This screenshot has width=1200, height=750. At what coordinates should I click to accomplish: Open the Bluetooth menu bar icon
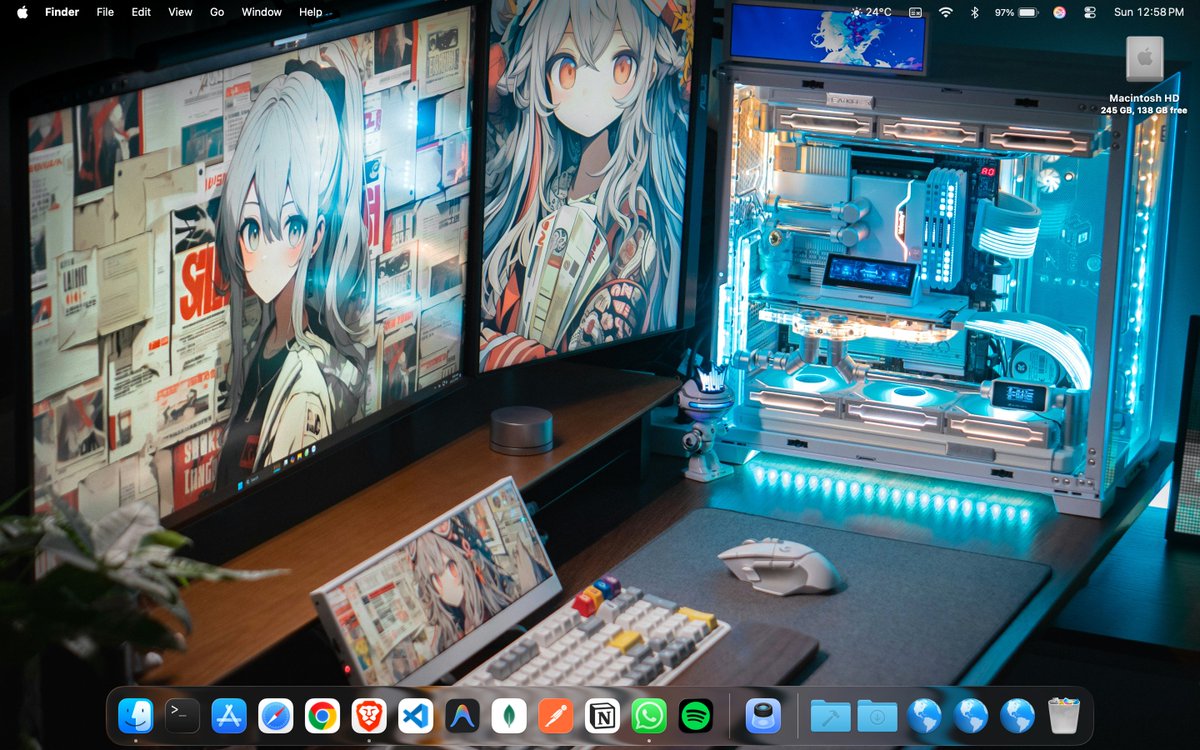point(975,12)
